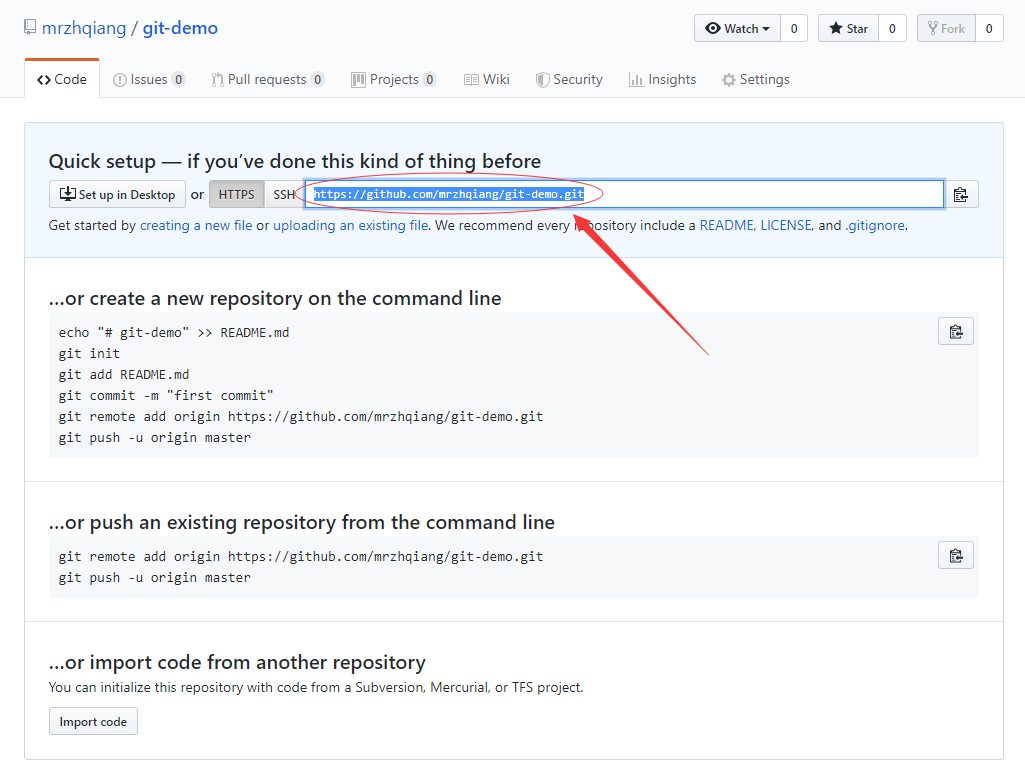The width and height of the screenshot is (1025, 780).
Task: Expand the Watch dropdown
Action: 737,28
